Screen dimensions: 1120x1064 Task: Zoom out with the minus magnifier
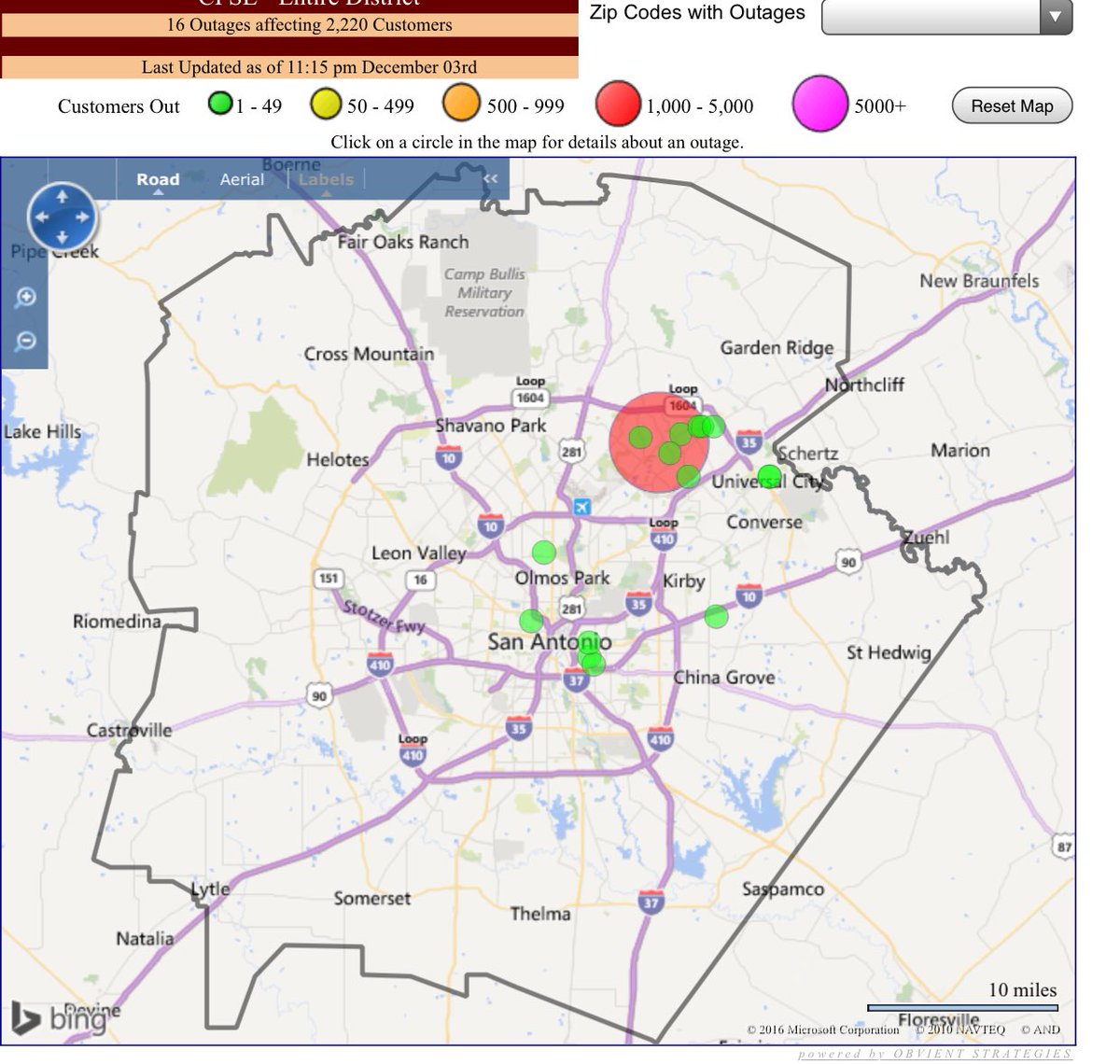coord(25,341)
